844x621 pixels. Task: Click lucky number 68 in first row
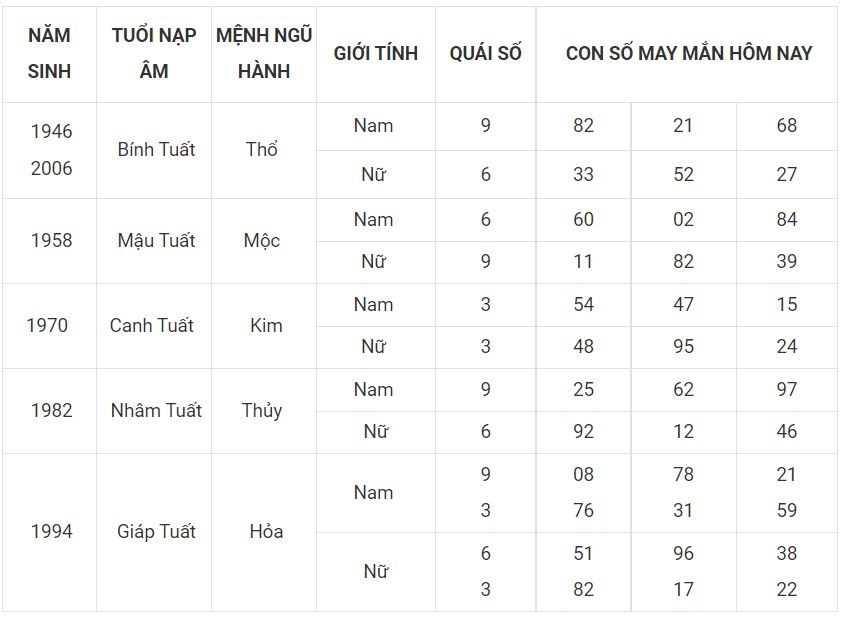tap(786, 126)
